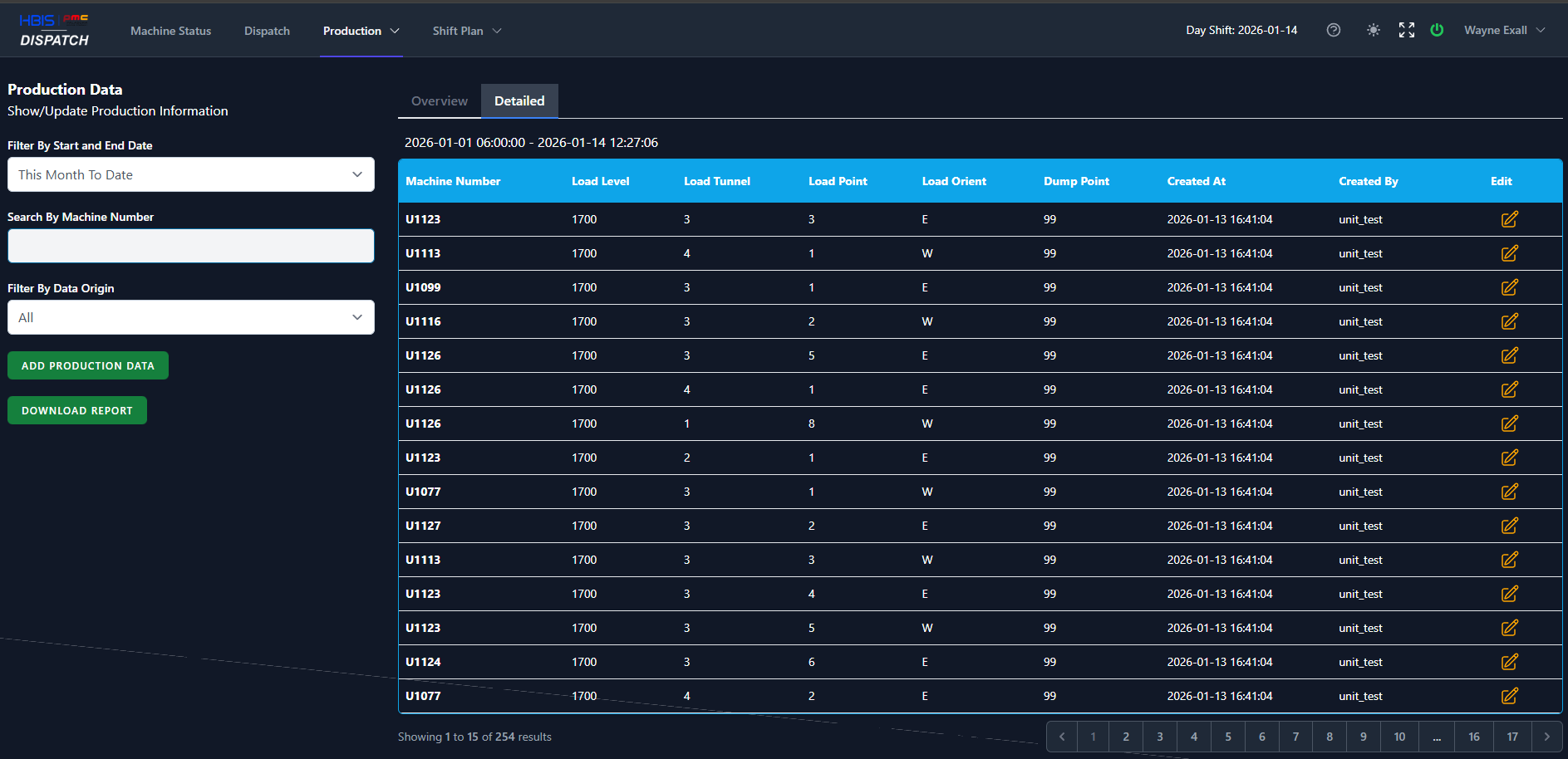Open HBIS Dispatch logo home

point(54,30)
